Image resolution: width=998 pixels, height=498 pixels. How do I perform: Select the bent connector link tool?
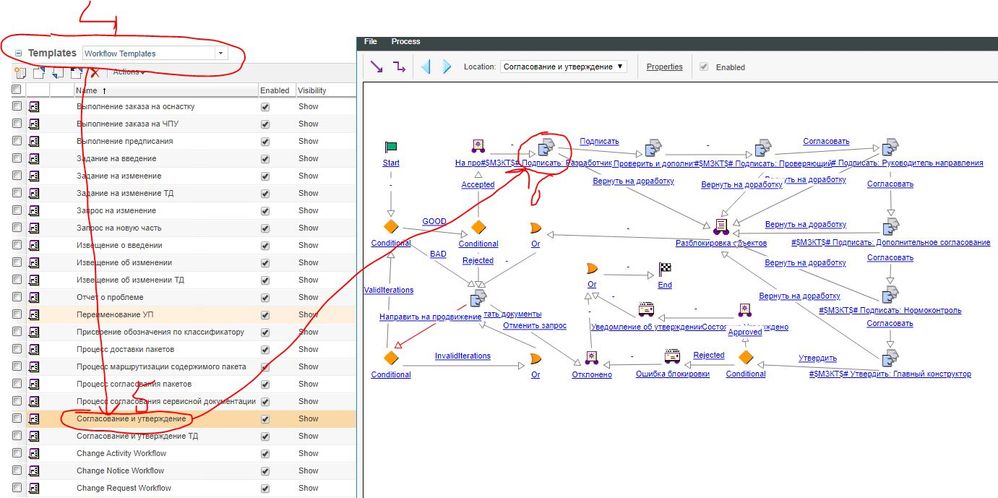click(x=398, y=66)
